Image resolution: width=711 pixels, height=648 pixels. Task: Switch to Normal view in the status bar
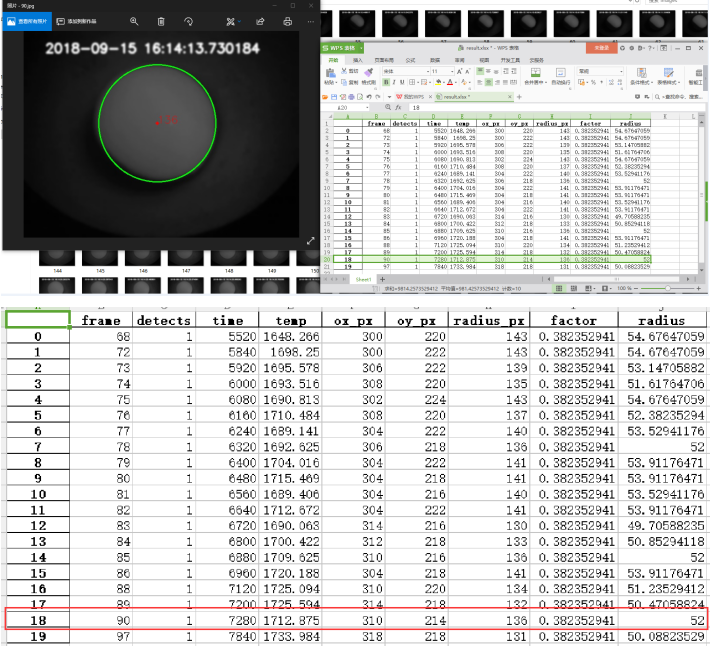coord(559,288)
